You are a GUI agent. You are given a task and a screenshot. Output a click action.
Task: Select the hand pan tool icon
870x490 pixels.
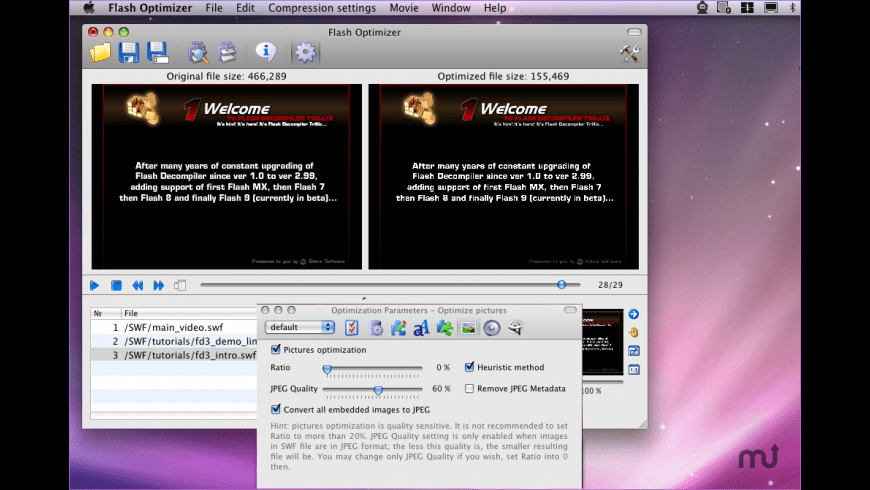634,332
